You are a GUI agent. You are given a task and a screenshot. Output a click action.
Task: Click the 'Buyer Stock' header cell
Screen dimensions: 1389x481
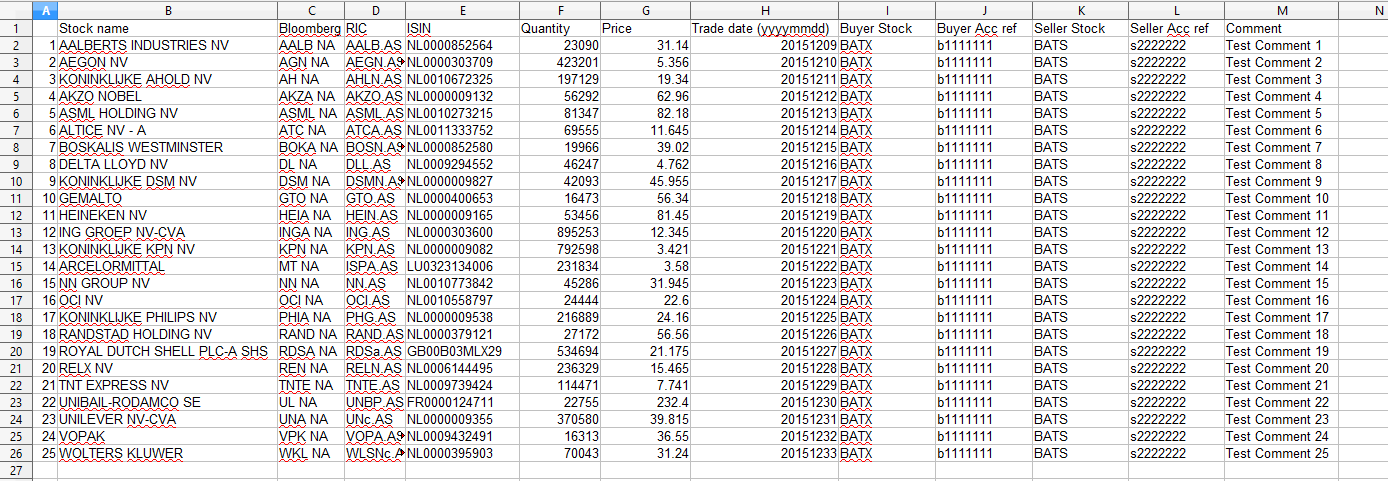click(x=886, y=28)
